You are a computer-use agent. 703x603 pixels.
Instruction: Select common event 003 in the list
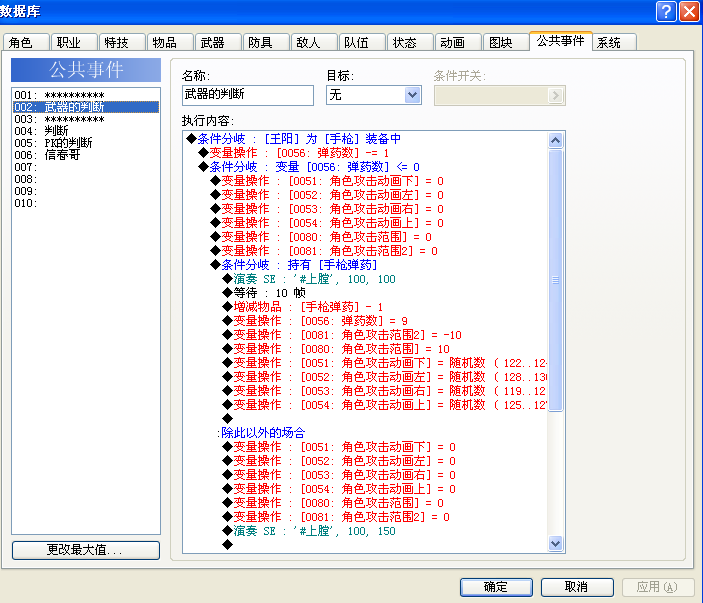coord(86,119)
